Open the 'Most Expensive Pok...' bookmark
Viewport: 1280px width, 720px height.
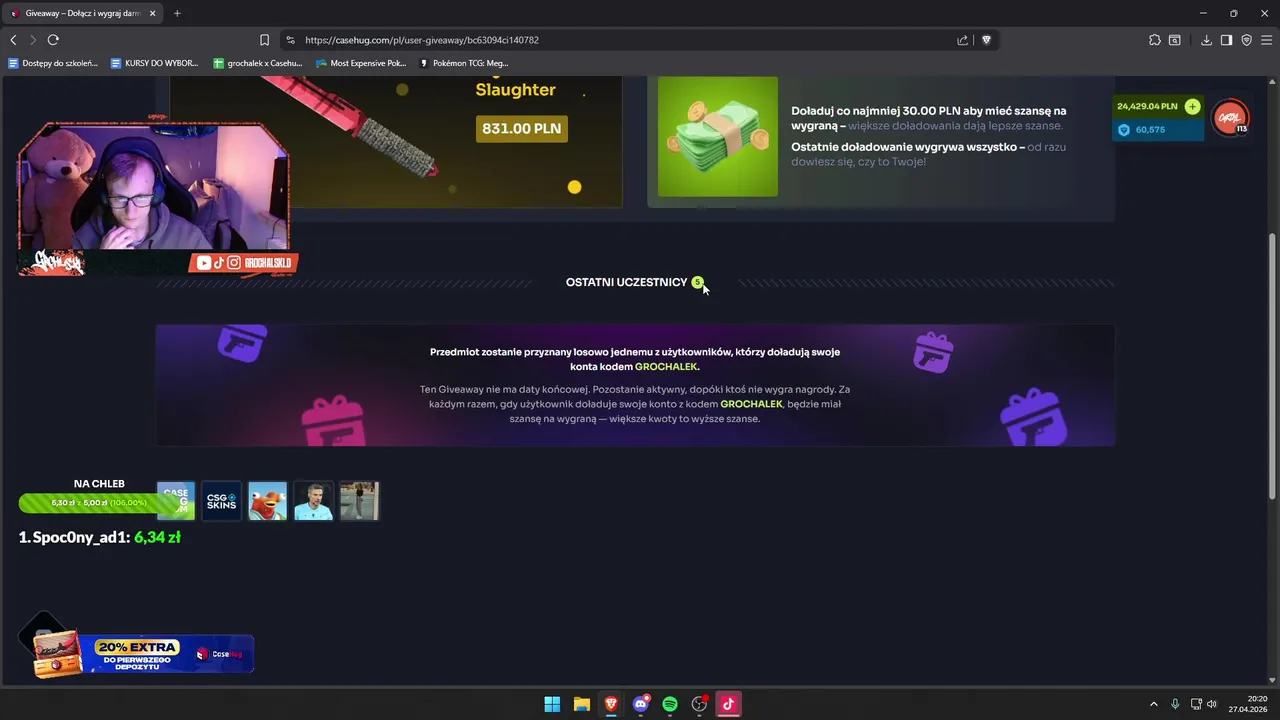(x=361, y=63)
